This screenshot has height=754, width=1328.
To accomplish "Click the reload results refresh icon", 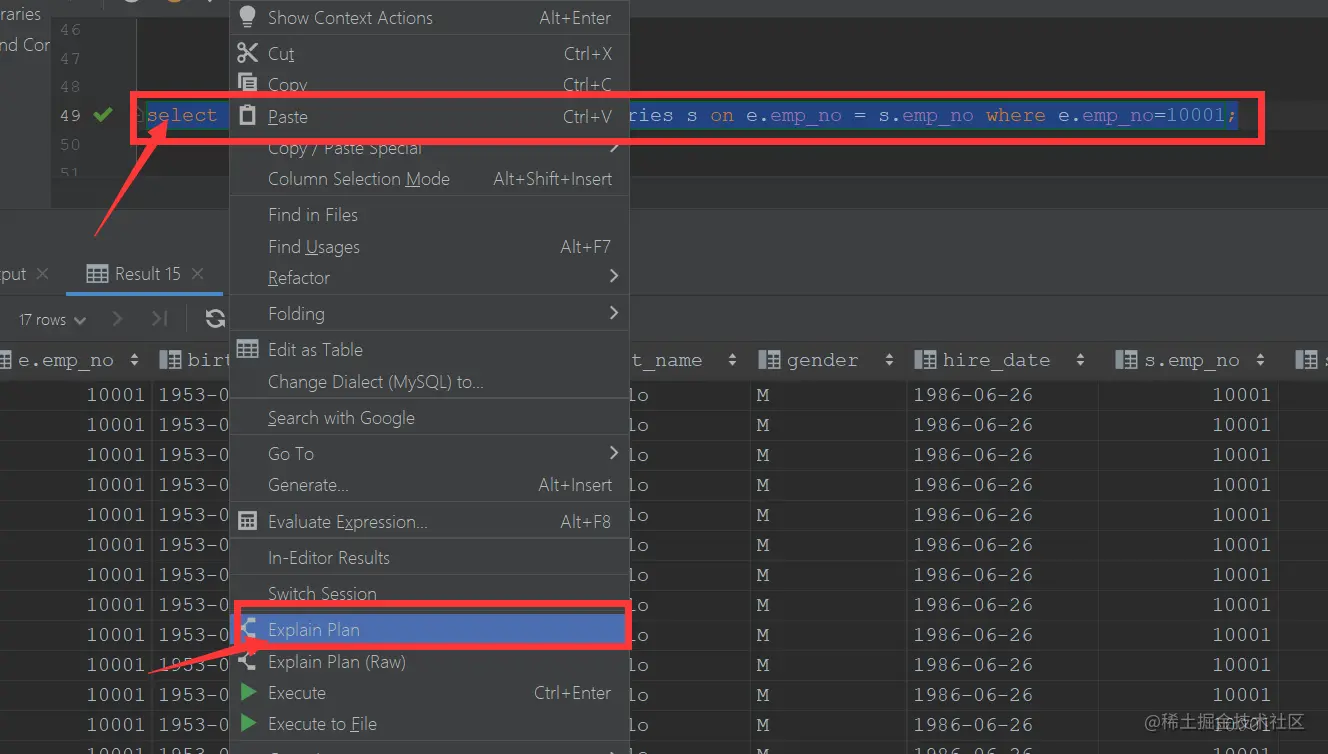I will tap(215, 319).
